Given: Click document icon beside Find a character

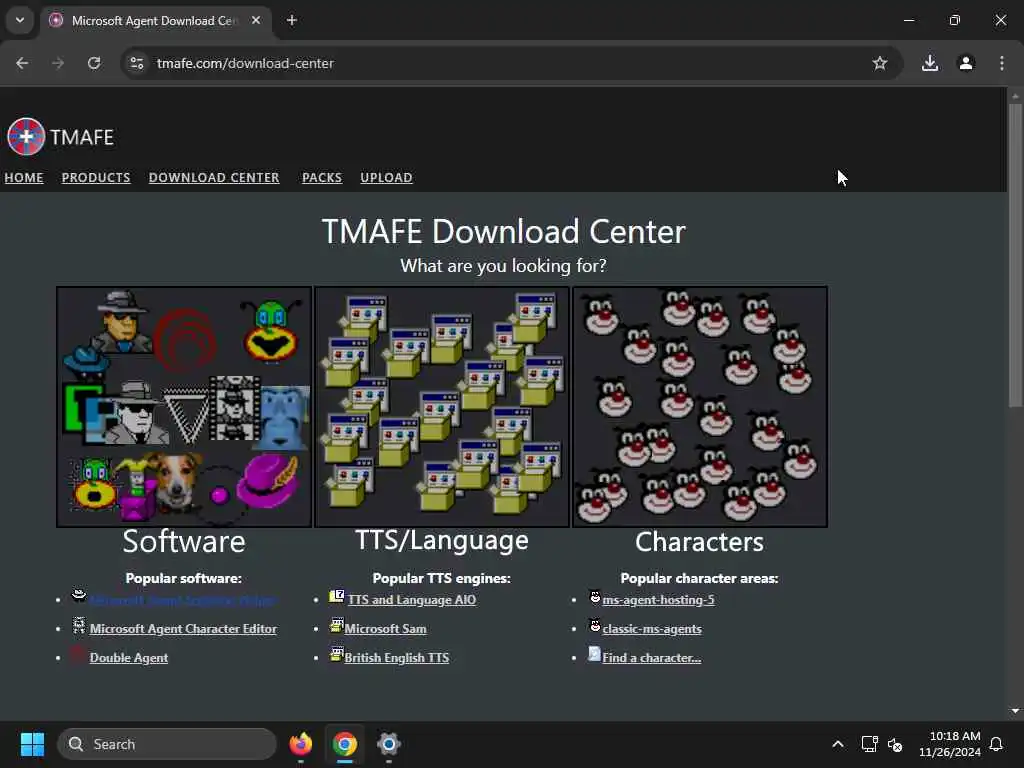Looking at the screenshot, I should click(x=594, y=654).
